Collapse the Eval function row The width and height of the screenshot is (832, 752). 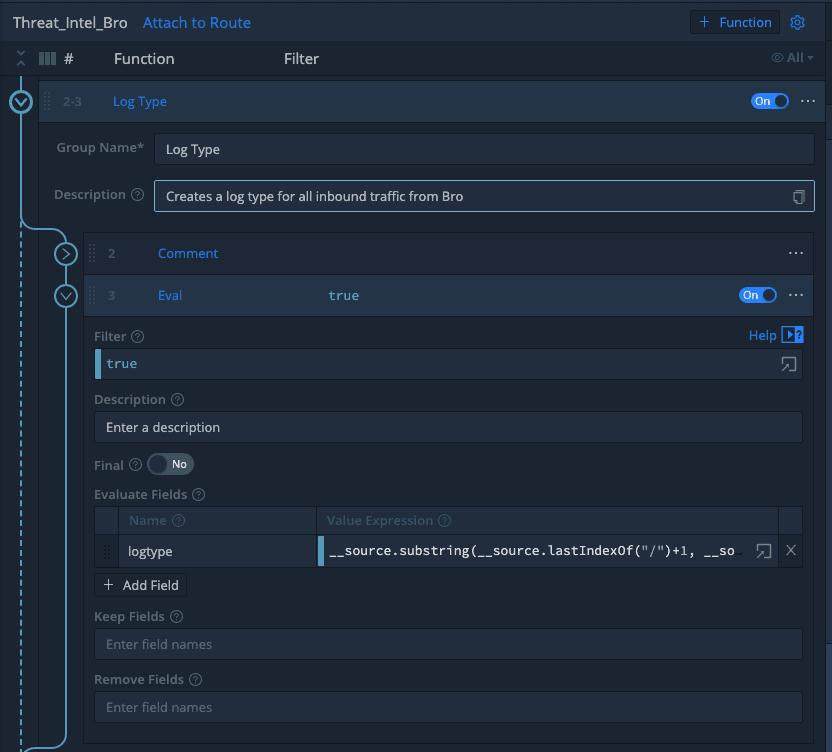point(66,296)
